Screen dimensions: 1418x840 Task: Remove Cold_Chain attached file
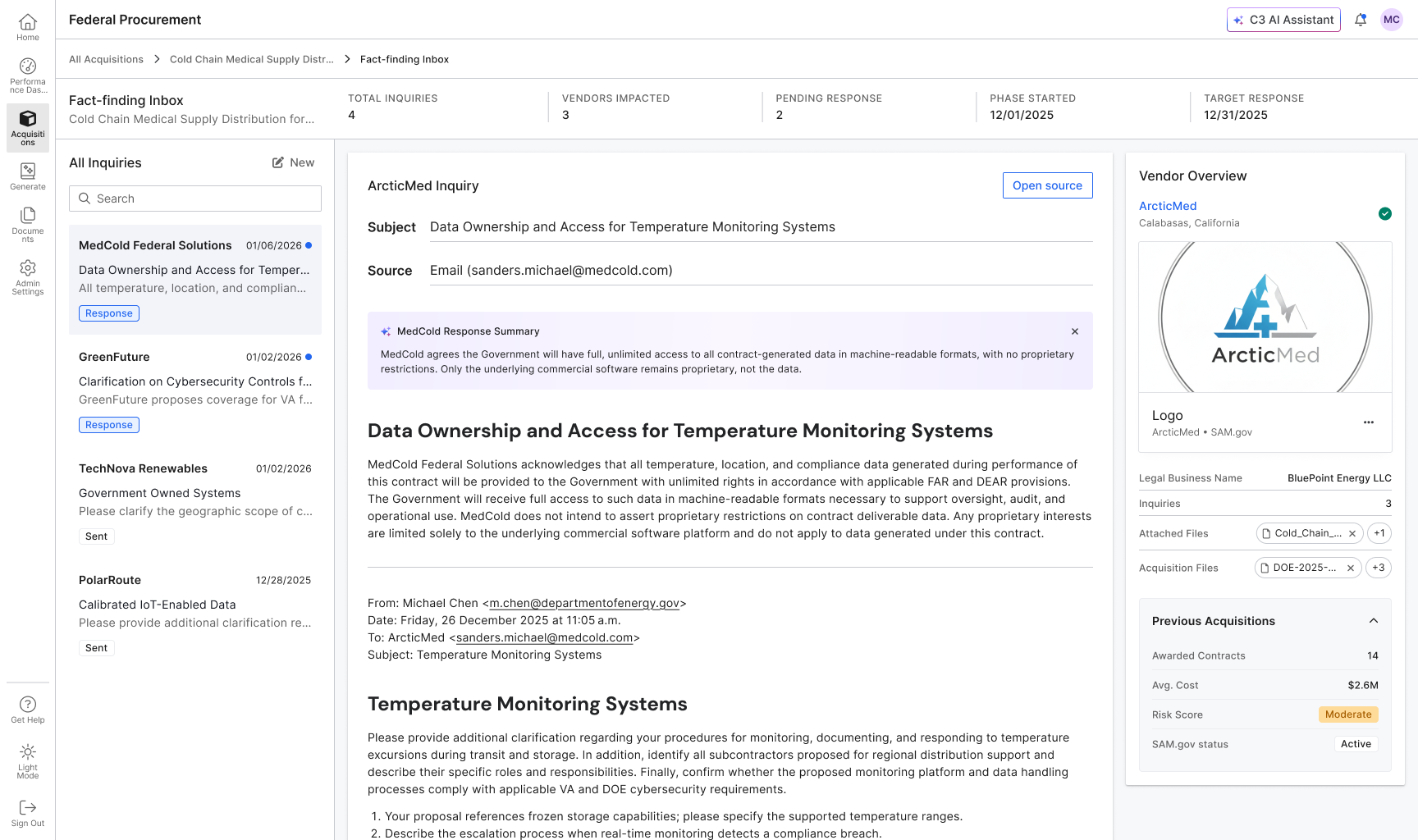click(x=1352, y=533)
